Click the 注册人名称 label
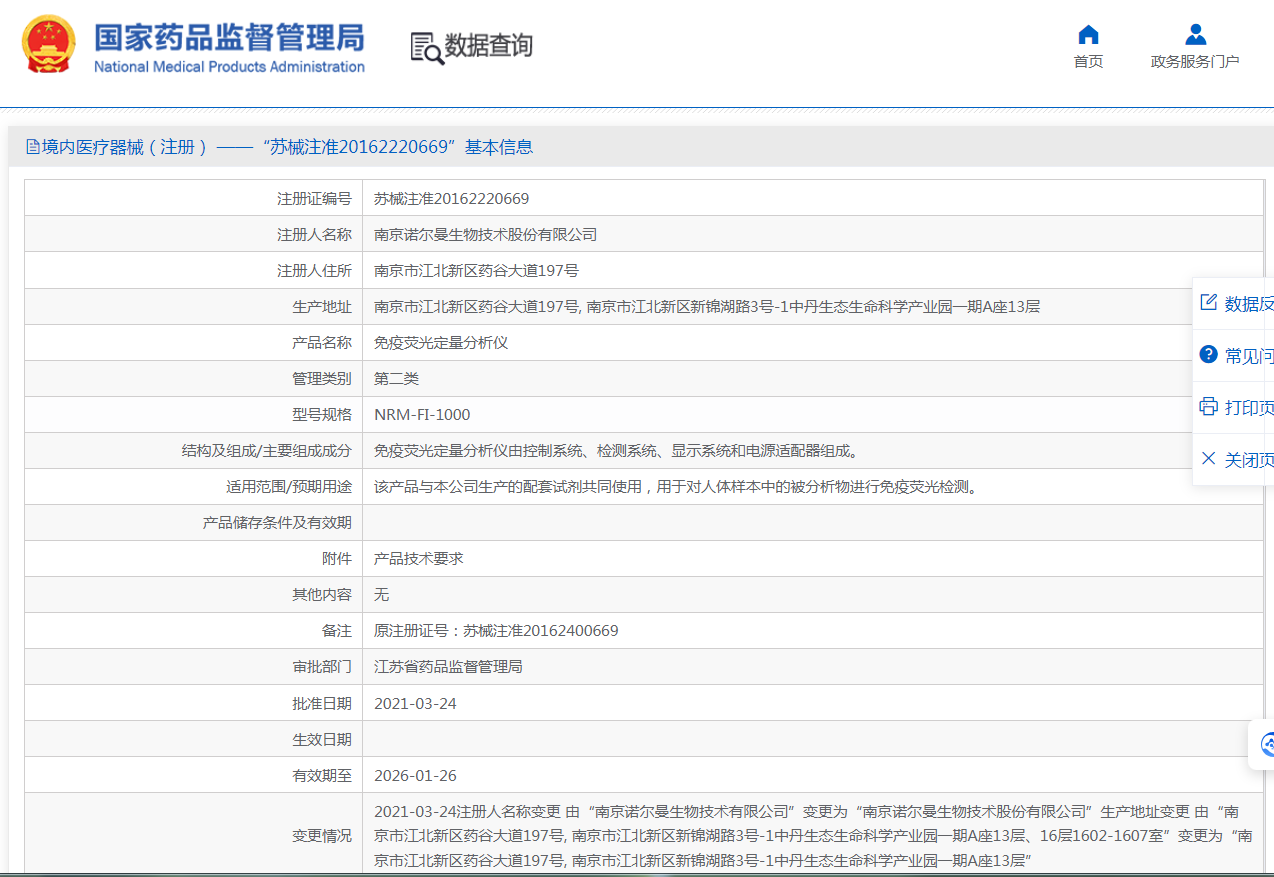The height and width of the screenshot is (877, 1274). click(x=314, y=235)
